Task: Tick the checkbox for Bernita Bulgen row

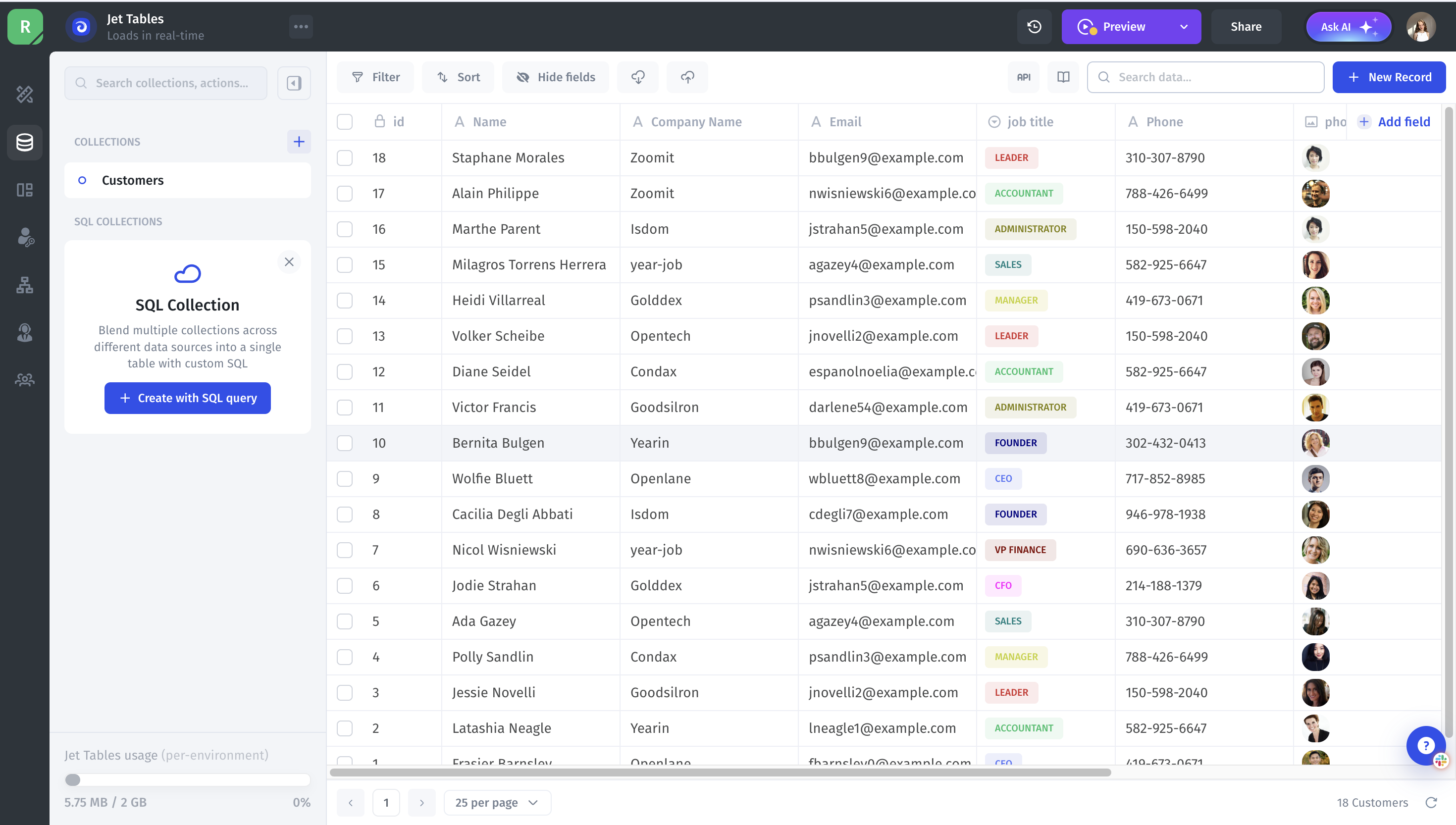Action: [x=345, y=443]
